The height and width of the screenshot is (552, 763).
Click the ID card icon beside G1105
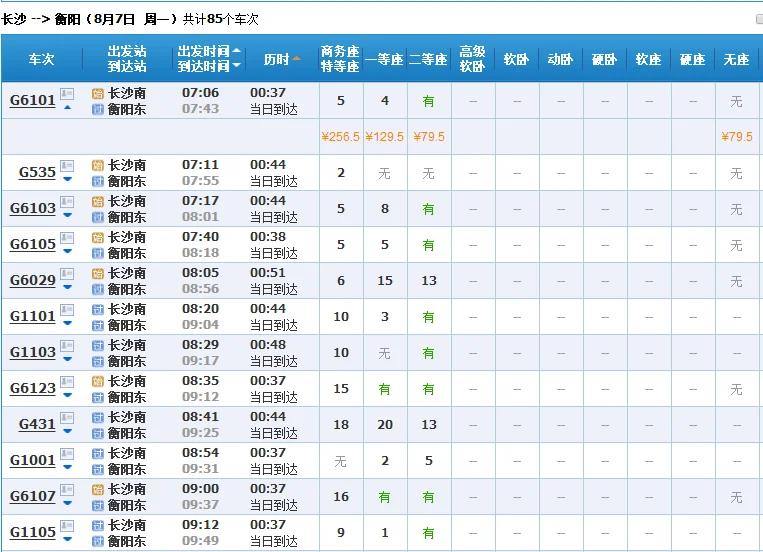point(67,526)
